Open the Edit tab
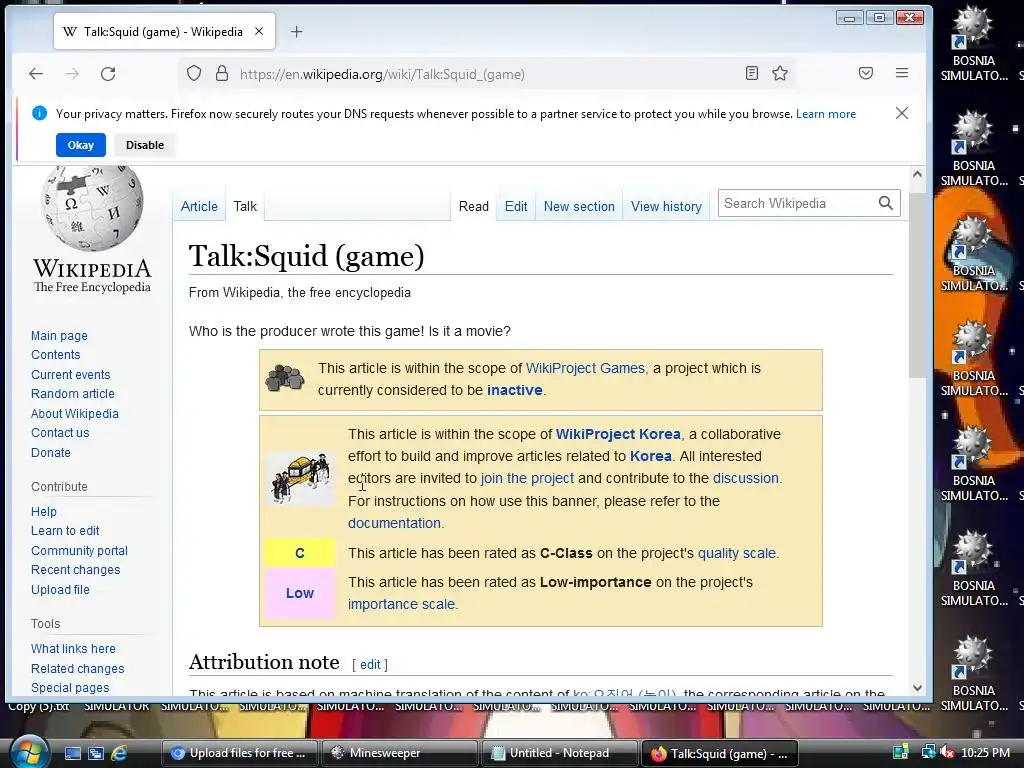This screenshot has height=768, width=1024. pyautogui.click(x=516, y=206)
